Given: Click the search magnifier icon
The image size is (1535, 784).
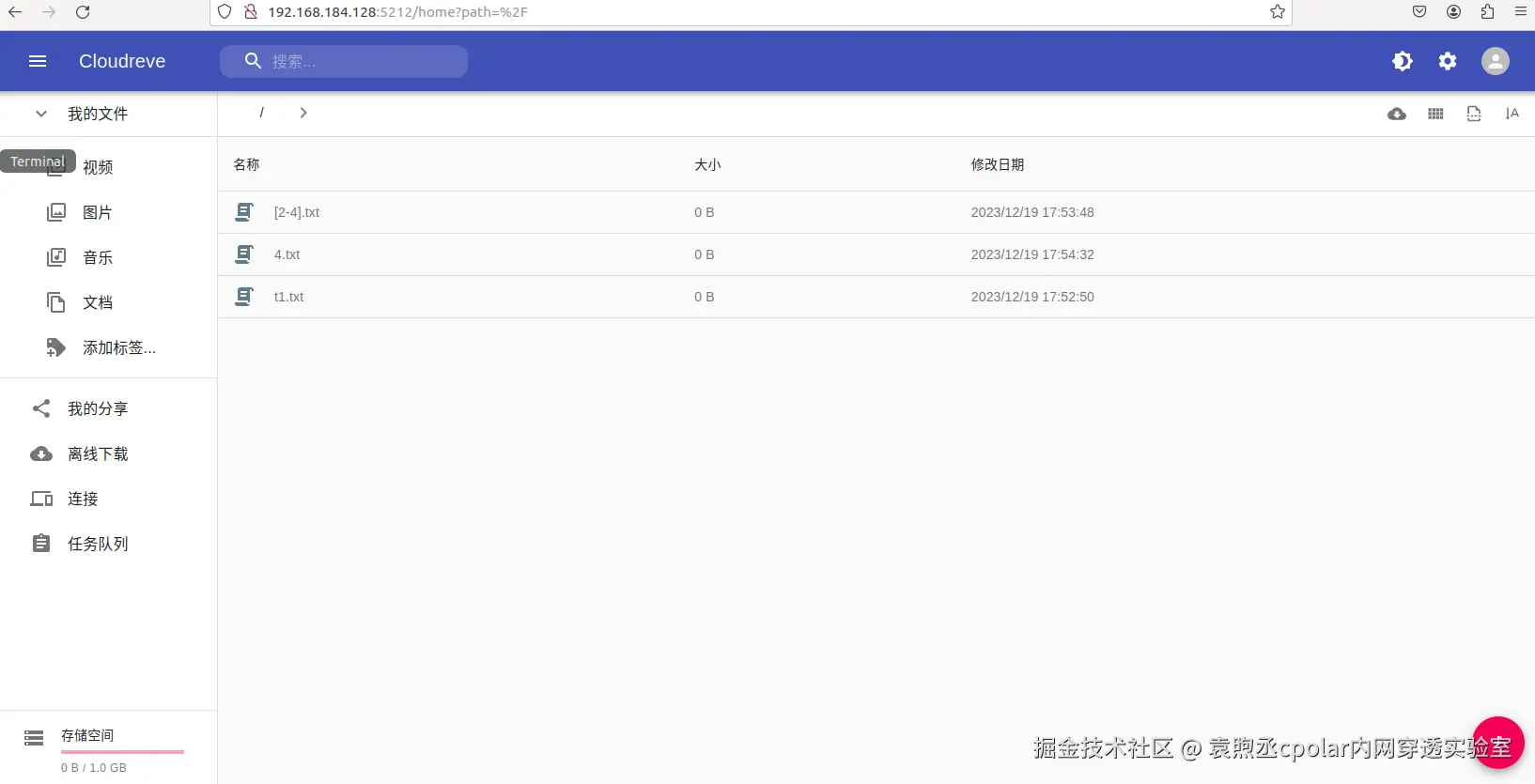Looking at the screenshot, I should (253, 61).
